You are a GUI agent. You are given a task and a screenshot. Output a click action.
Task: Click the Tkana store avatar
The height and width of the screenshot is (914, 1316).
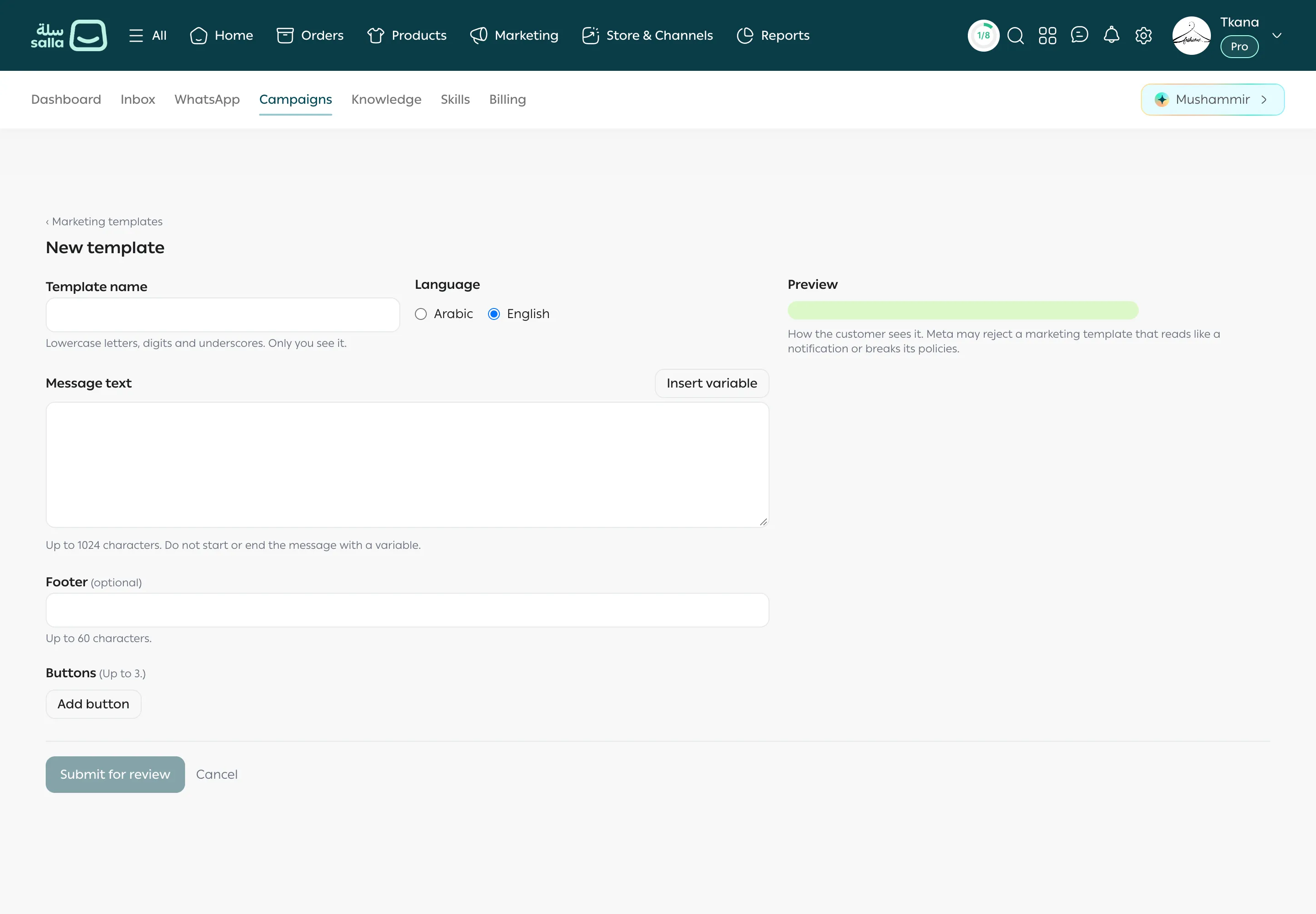1192,36
